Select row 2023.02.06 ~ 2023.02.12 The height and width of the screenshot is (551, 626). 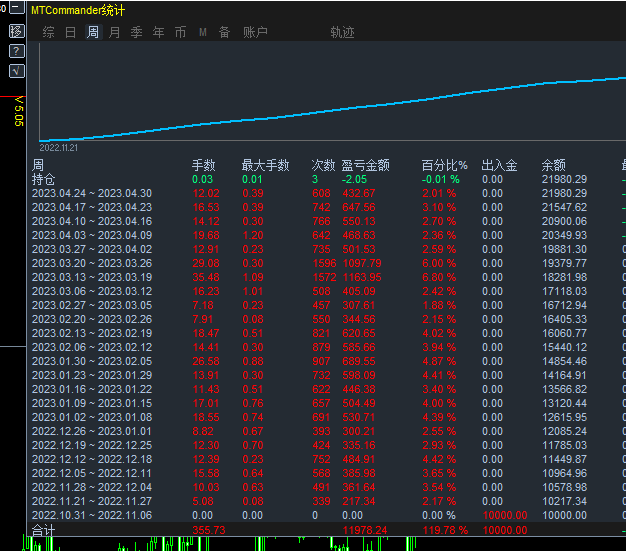(326, 347)
